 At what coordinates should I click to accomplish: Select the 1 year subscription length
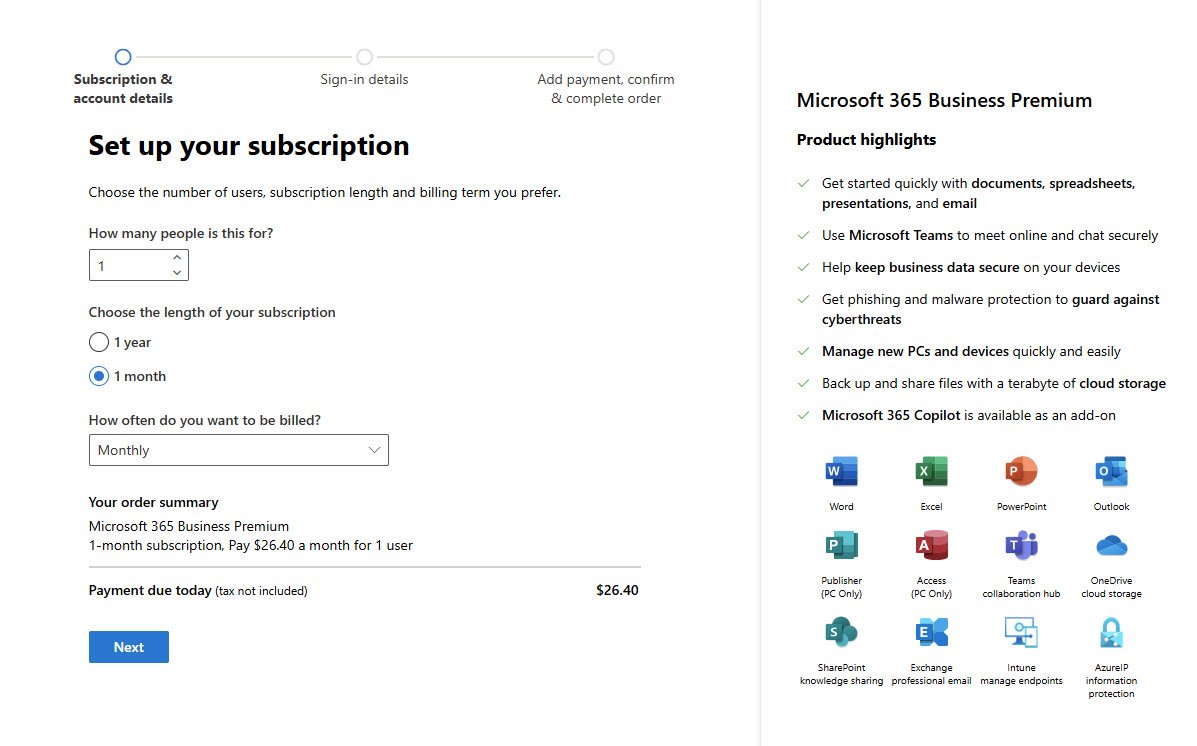point(99,342)
